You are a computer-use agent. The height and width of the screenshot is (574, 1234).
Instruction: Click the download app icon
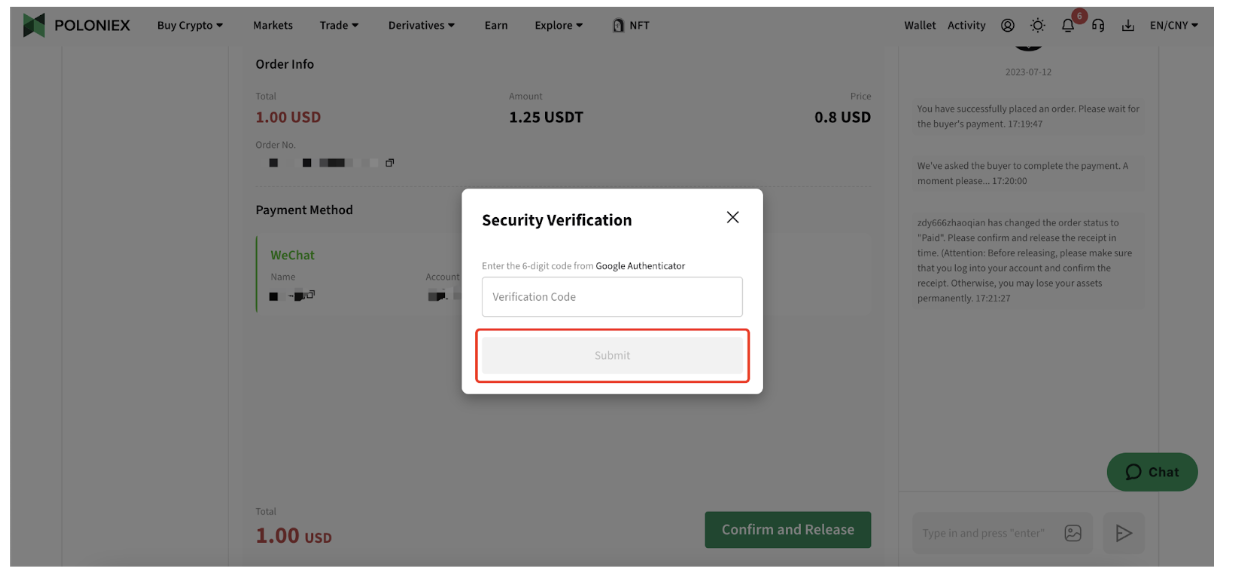(x=1128, y=25)
